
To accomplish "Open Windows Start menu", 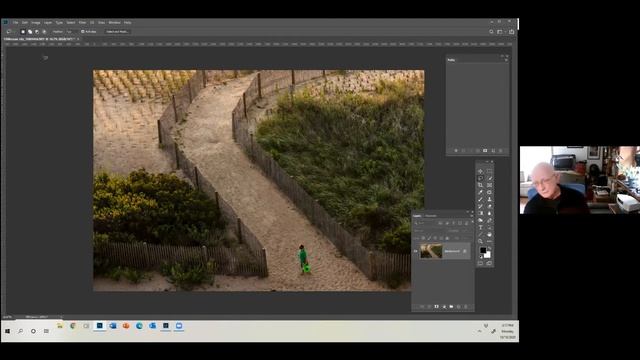I will pyautogui.click(x=7, y=331).
